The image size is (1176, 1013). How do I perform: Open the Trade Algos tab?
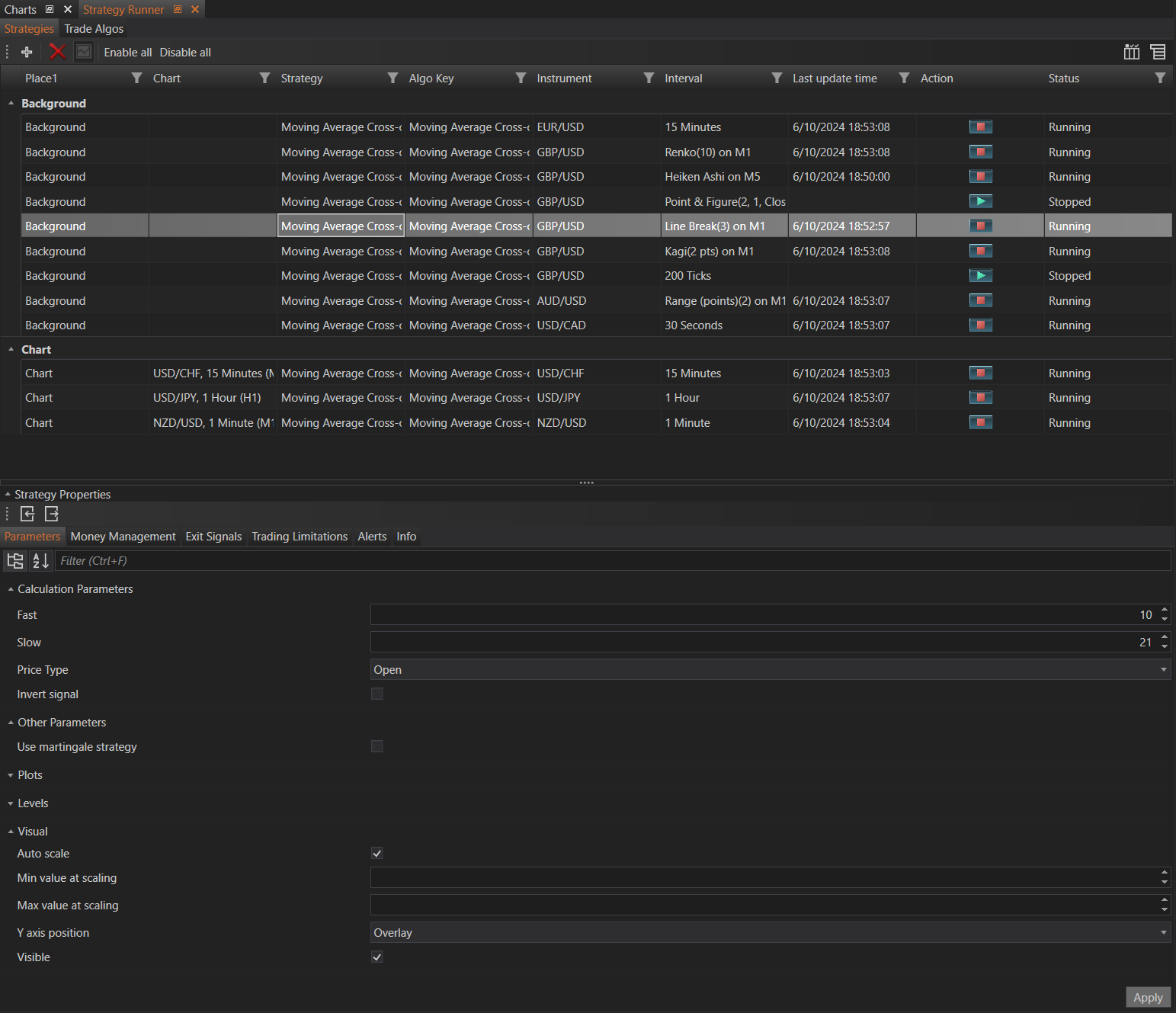[x=94, y=29]
